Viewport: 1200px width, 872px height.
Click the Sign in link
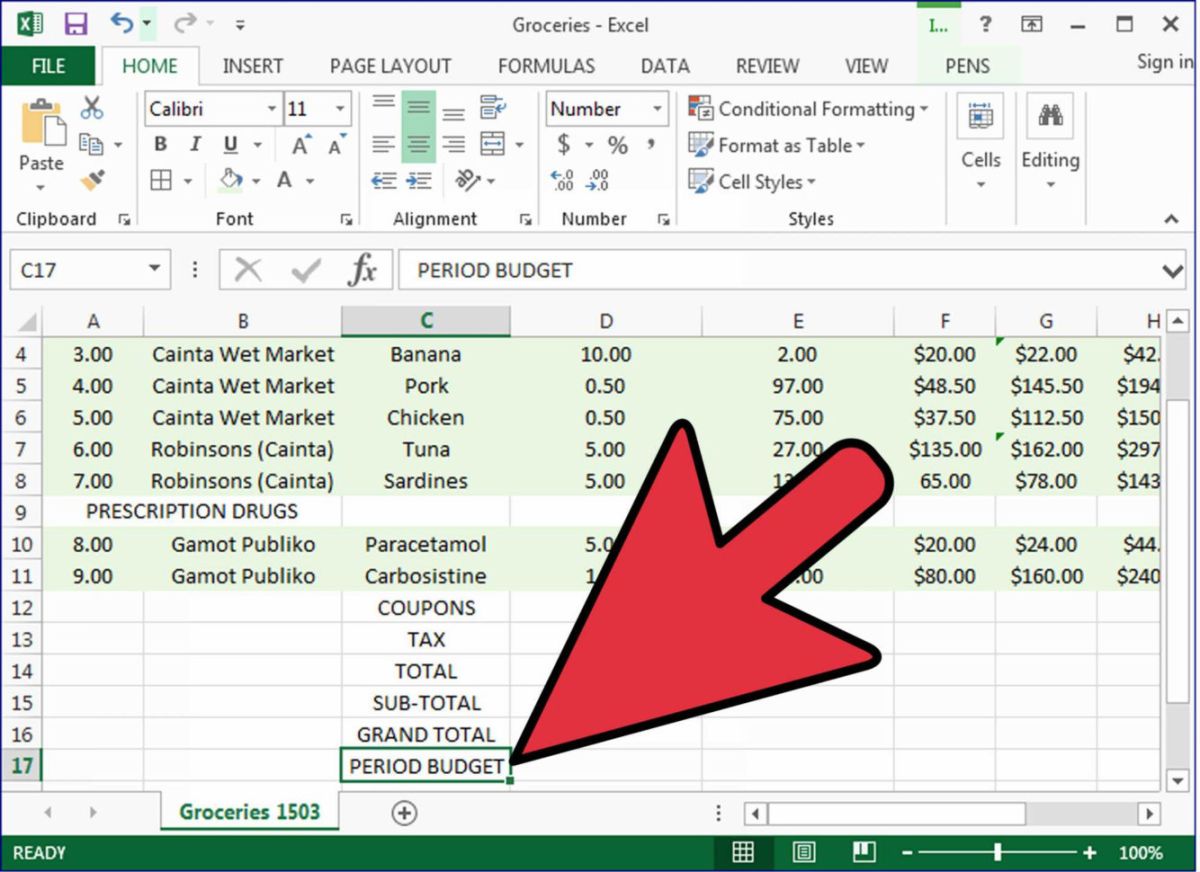click(1162, 62)
